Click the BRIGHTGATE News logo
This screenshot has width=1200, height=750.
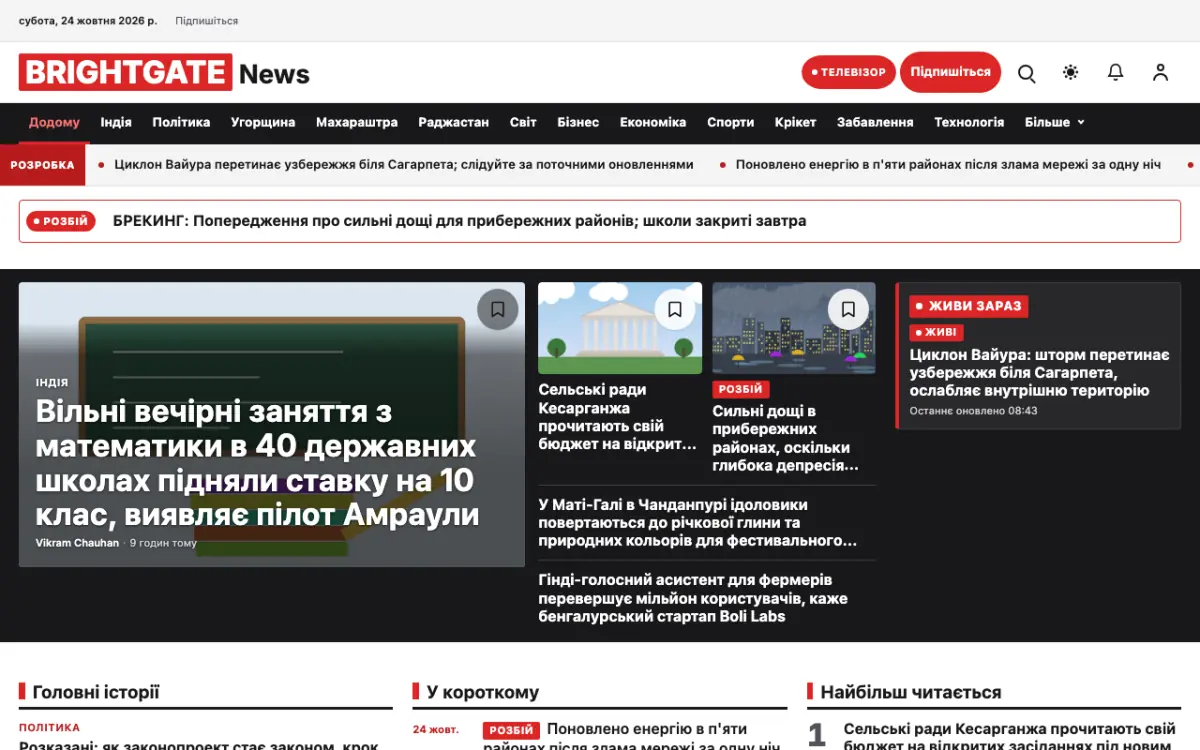pyautogui.click(x=164, y=73)
